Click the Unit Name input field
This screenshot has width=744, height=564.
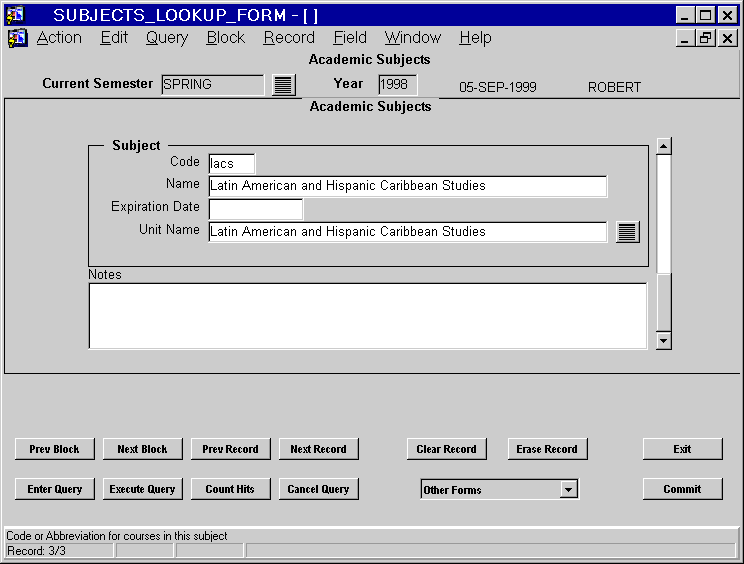pos(408,232)
